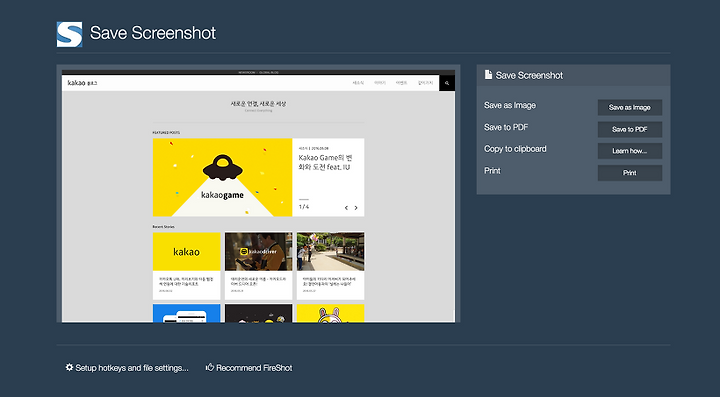The height and width of the screenshot is (397, 720).
Task: Click next arrow in featured post slider
Action: click(356, 208)
